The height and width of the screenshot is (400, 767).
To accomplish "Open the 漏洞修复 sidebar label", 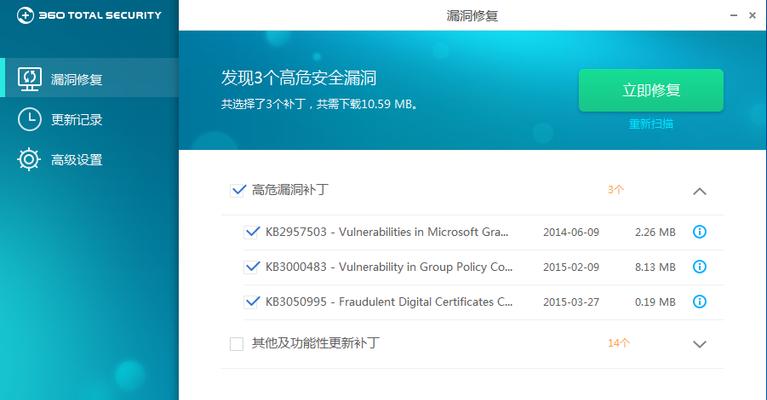I will click(77, 79).
